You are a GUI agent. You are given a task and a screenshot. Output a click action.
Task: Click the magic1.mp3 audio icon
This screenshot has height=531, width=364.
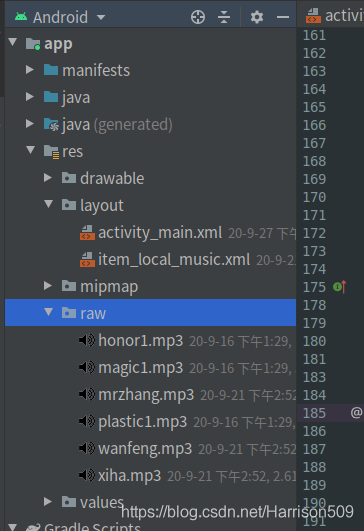tap(87, 367)
